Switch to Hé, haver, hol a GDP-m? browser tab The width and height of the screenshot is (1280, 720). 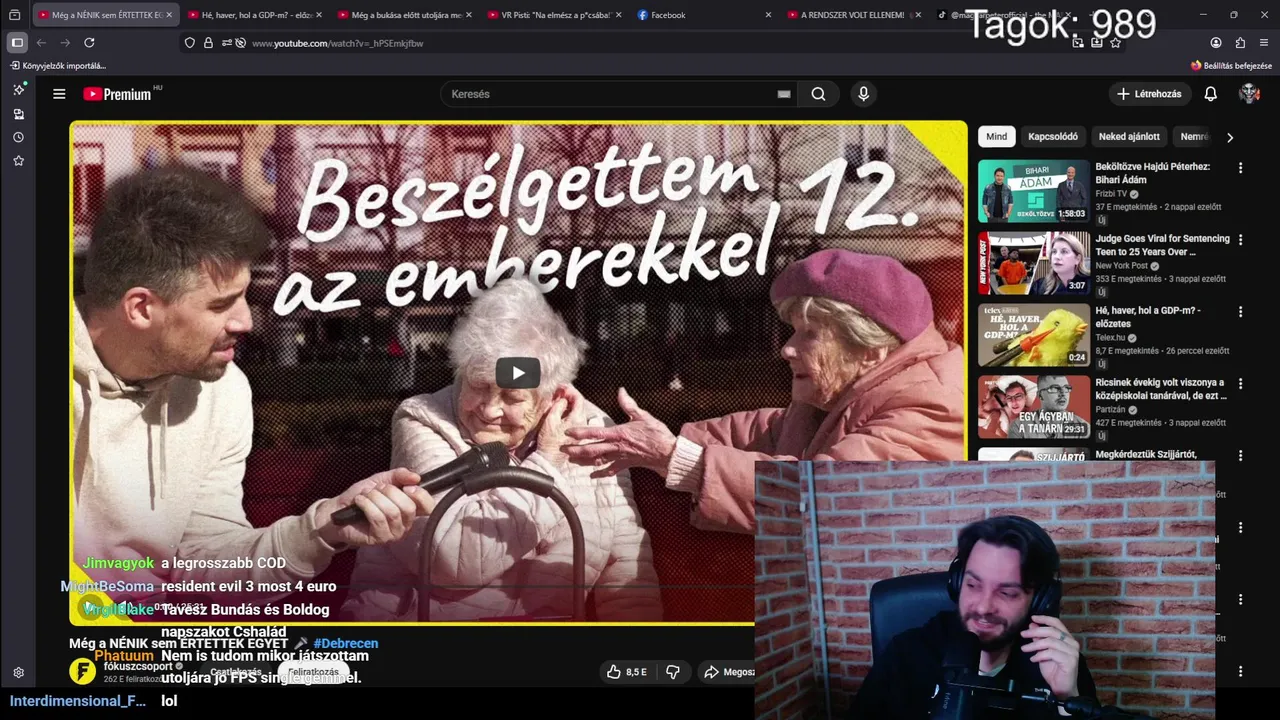pos(257,15)
